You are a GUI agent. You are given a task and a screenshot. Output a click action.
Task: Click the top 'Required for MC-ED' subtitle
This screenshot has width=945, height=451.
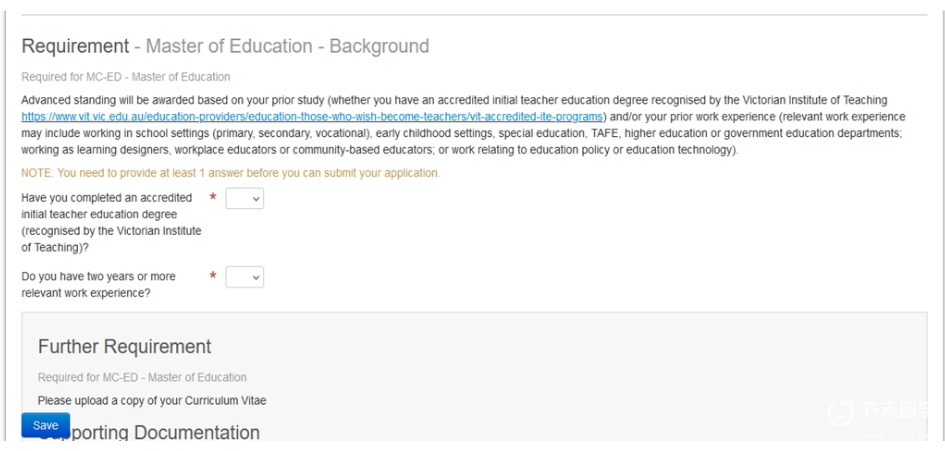coord(125,77)
